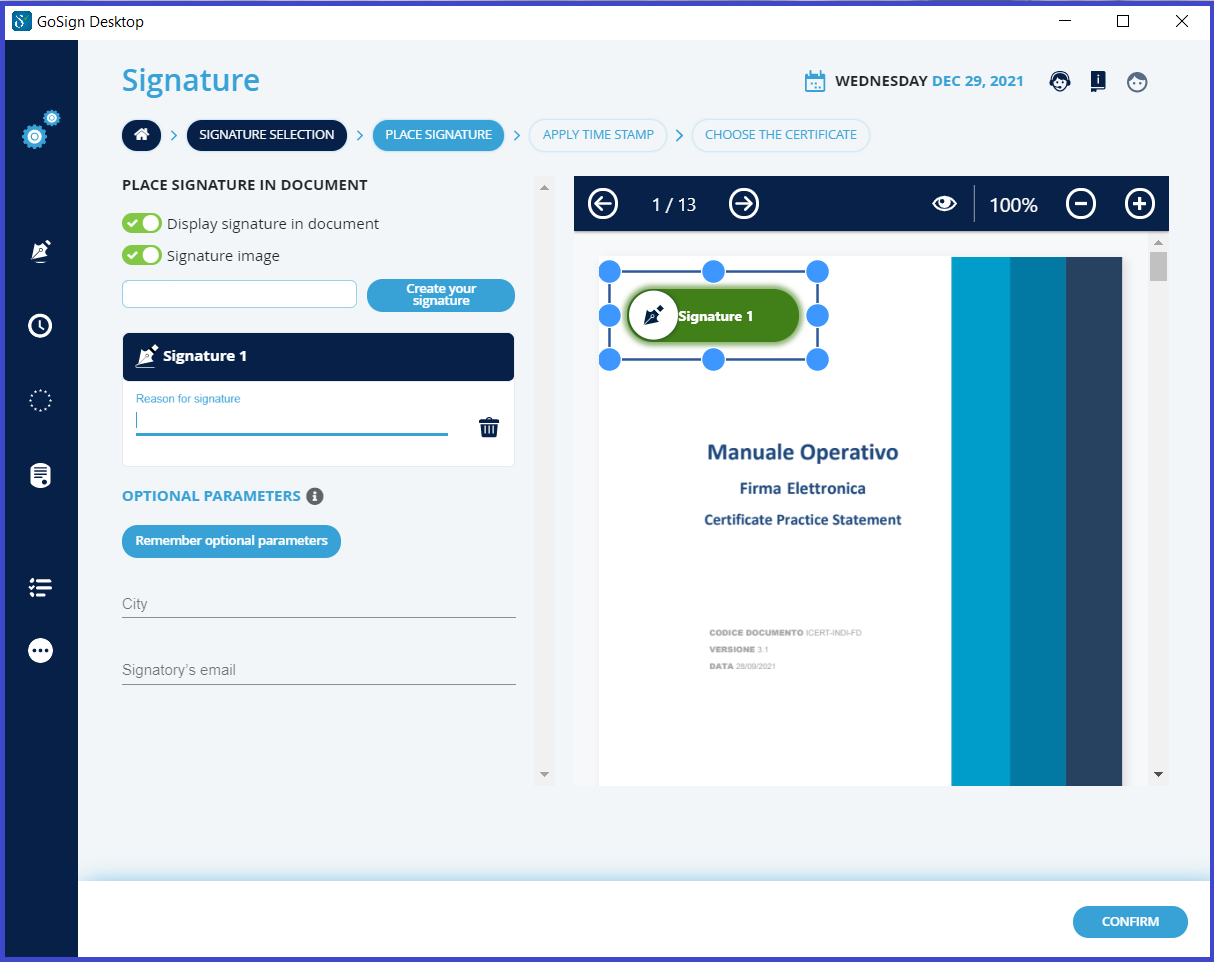Zoom in document with plus button

[1139, 204]
